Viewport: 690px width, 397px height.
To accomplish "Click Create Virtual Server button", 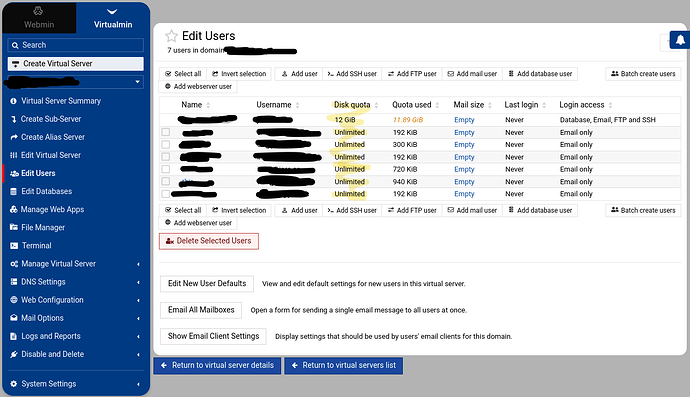I will (76, 64).
